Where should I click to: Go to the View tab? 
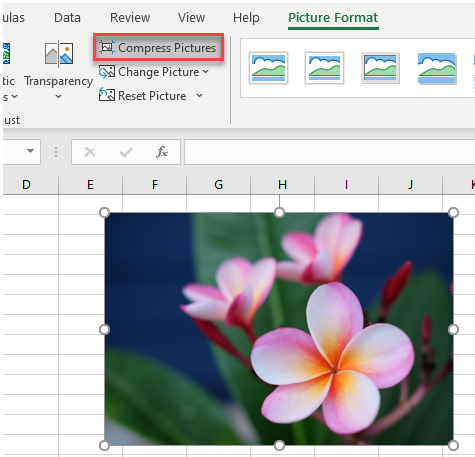pyautogui.click(x=191, y=17)
